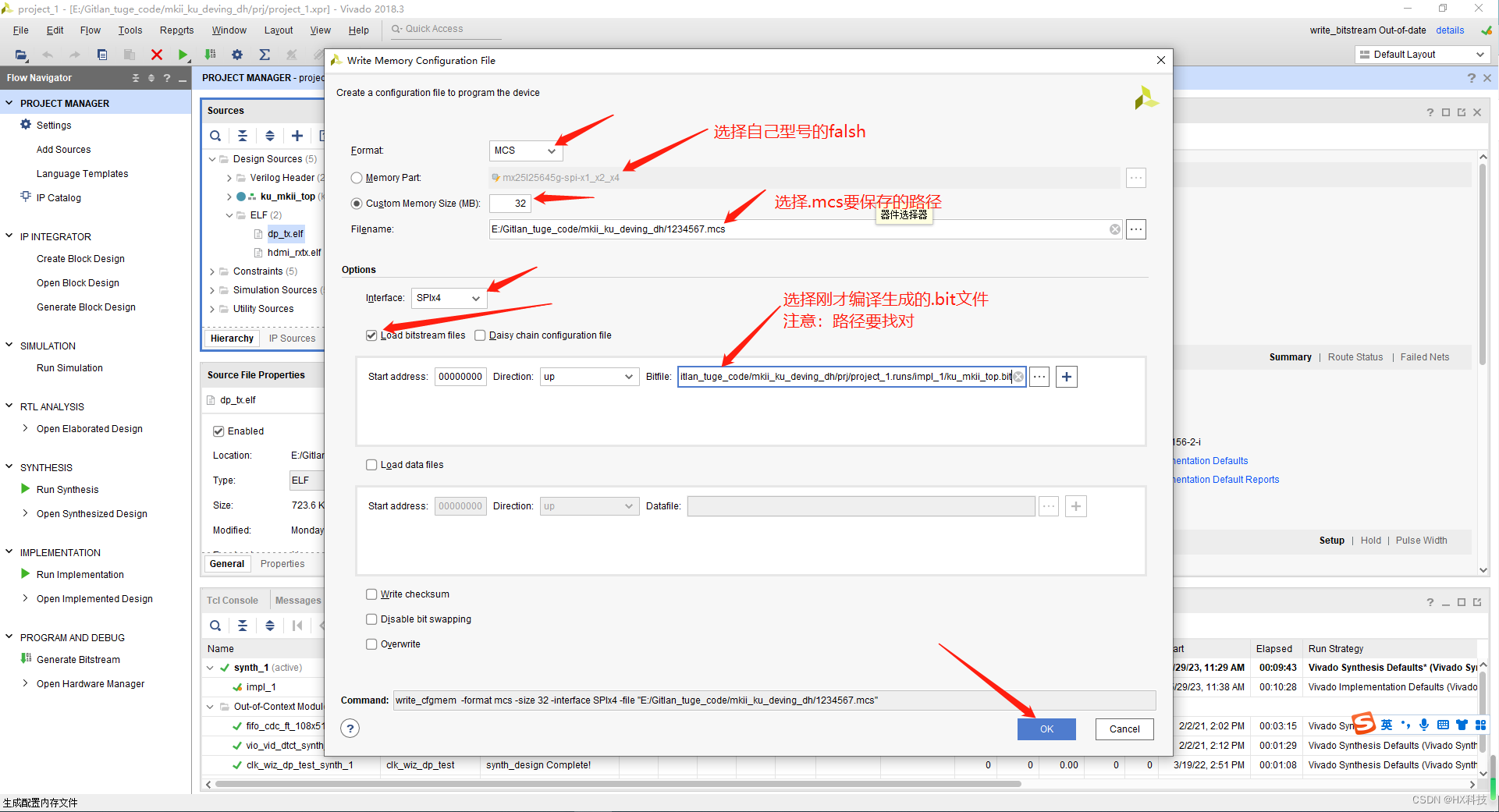
Task: Collapse Design Sources tree node
Action: tap(212, 159)
